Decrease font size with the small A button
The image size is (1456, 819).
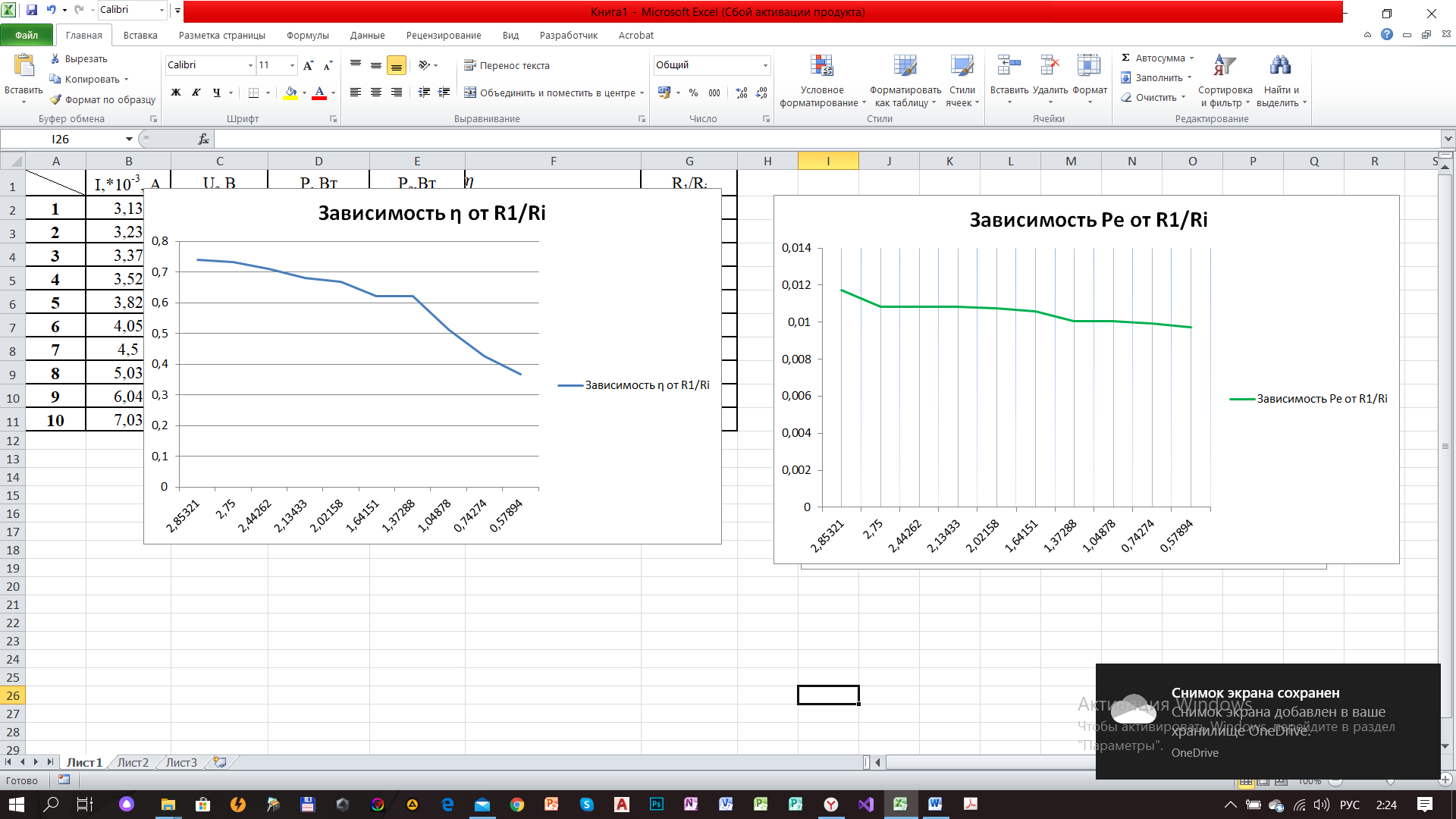point(328,65)
